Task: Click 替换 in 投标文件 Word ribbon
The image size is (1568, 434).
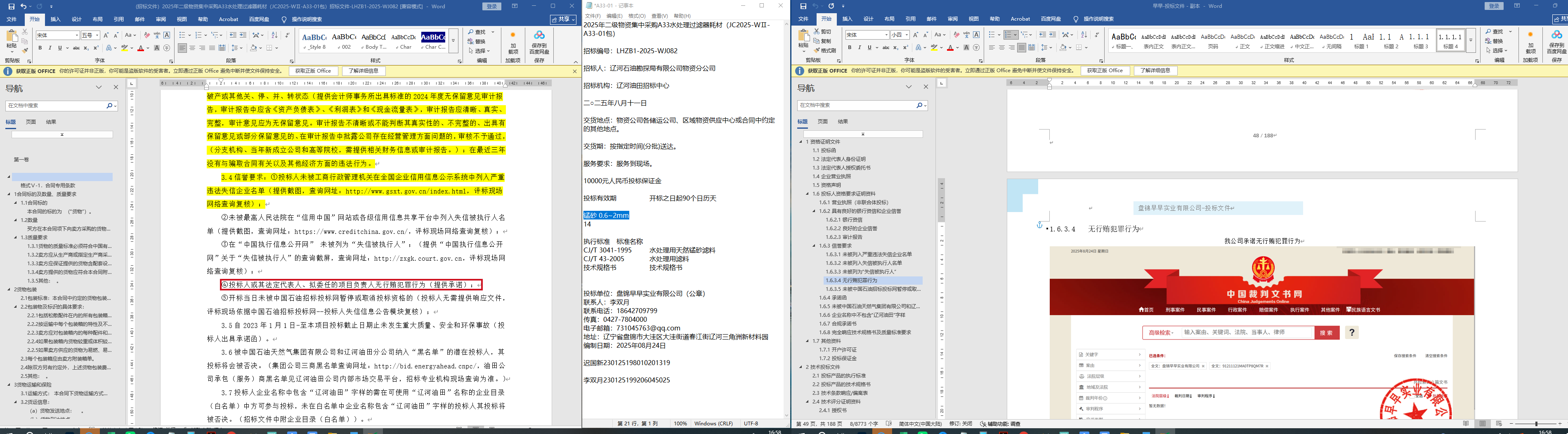Action: tap(1495, 41)
